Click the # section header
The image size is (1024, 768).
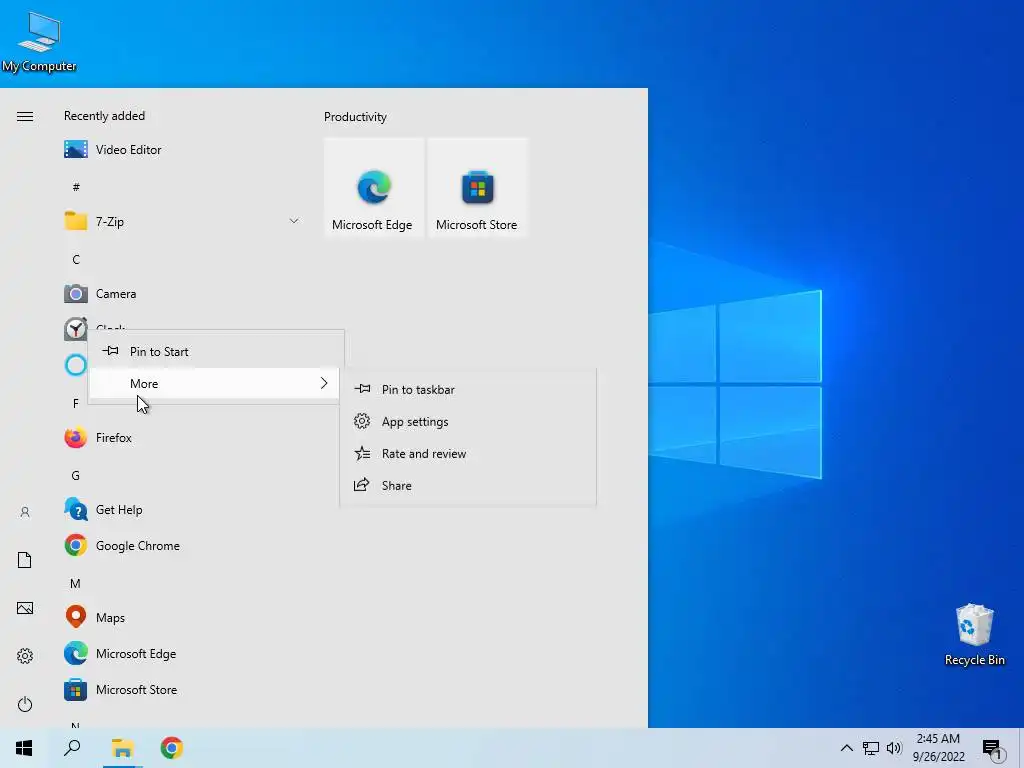76,187
